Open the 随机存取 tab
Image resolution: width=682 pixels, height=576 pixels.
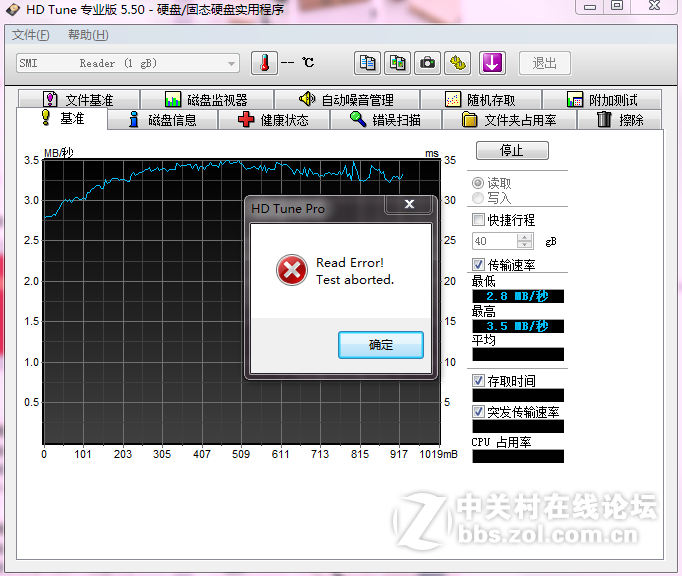click(x=481, y=100)
